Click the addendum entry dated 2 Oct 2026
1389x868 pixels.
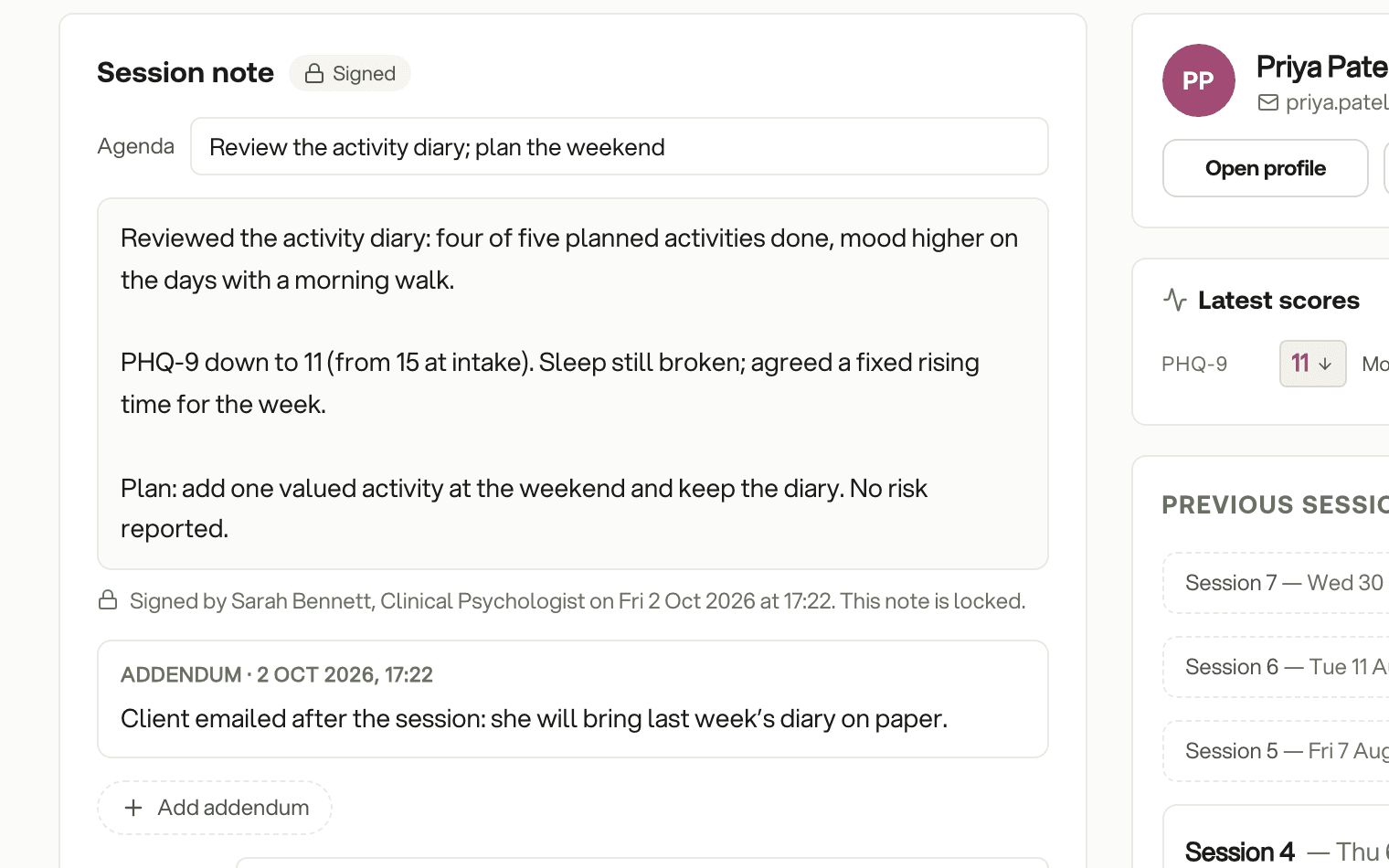(x=573, y=699)
